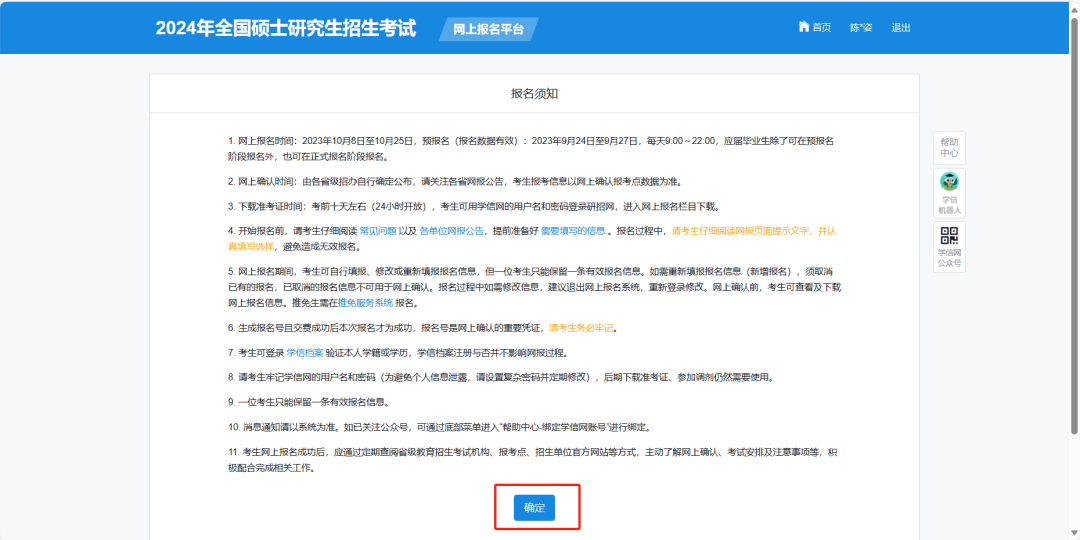Click the 学信档案 link
This screenshot has width=1080, height=540.
click(305, 353)
